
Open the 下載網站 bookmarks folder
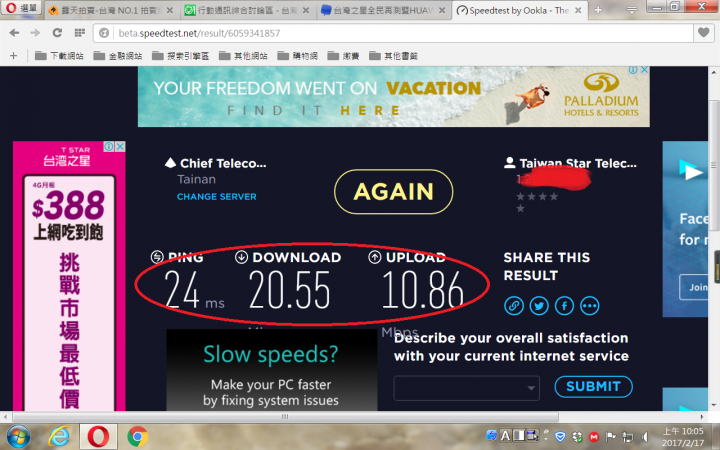point(59,56)
